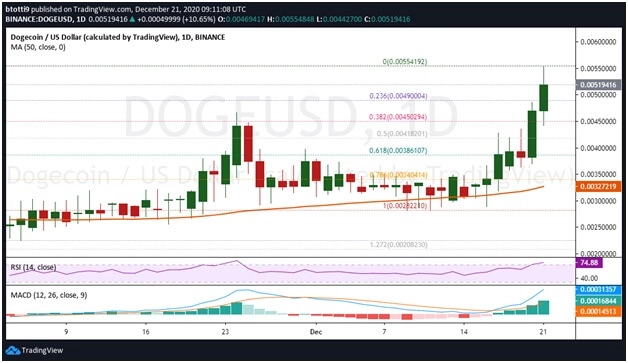Click the tallest MACD histogram bar at December 21

pyautogui.click(x=544, y=307)
